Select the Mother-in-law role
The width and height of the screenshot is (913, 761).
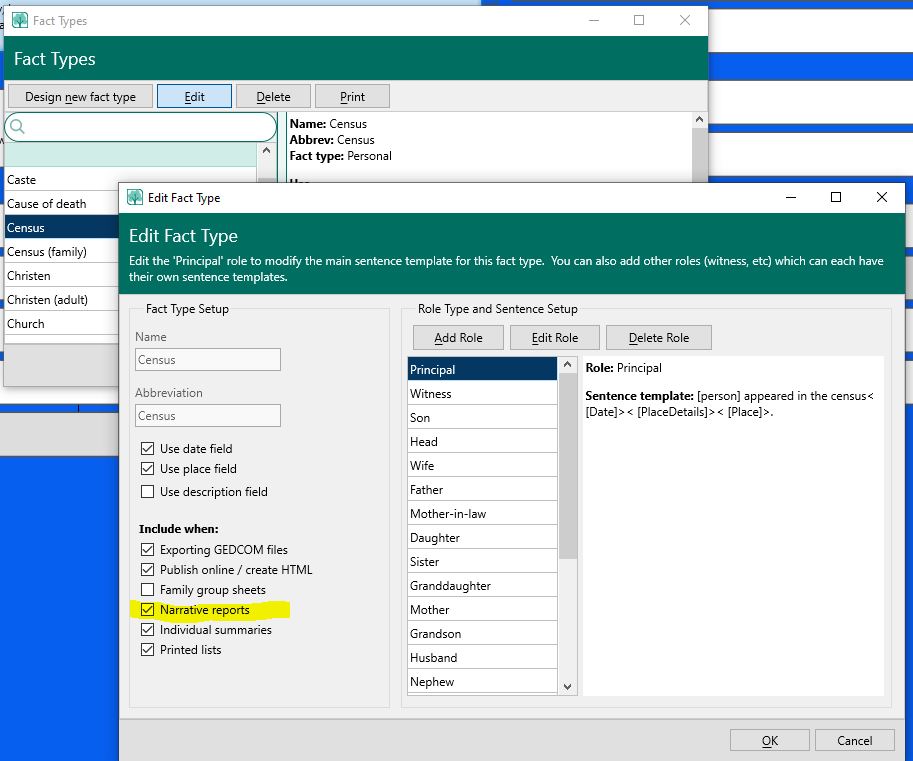[x=481, y=514]
